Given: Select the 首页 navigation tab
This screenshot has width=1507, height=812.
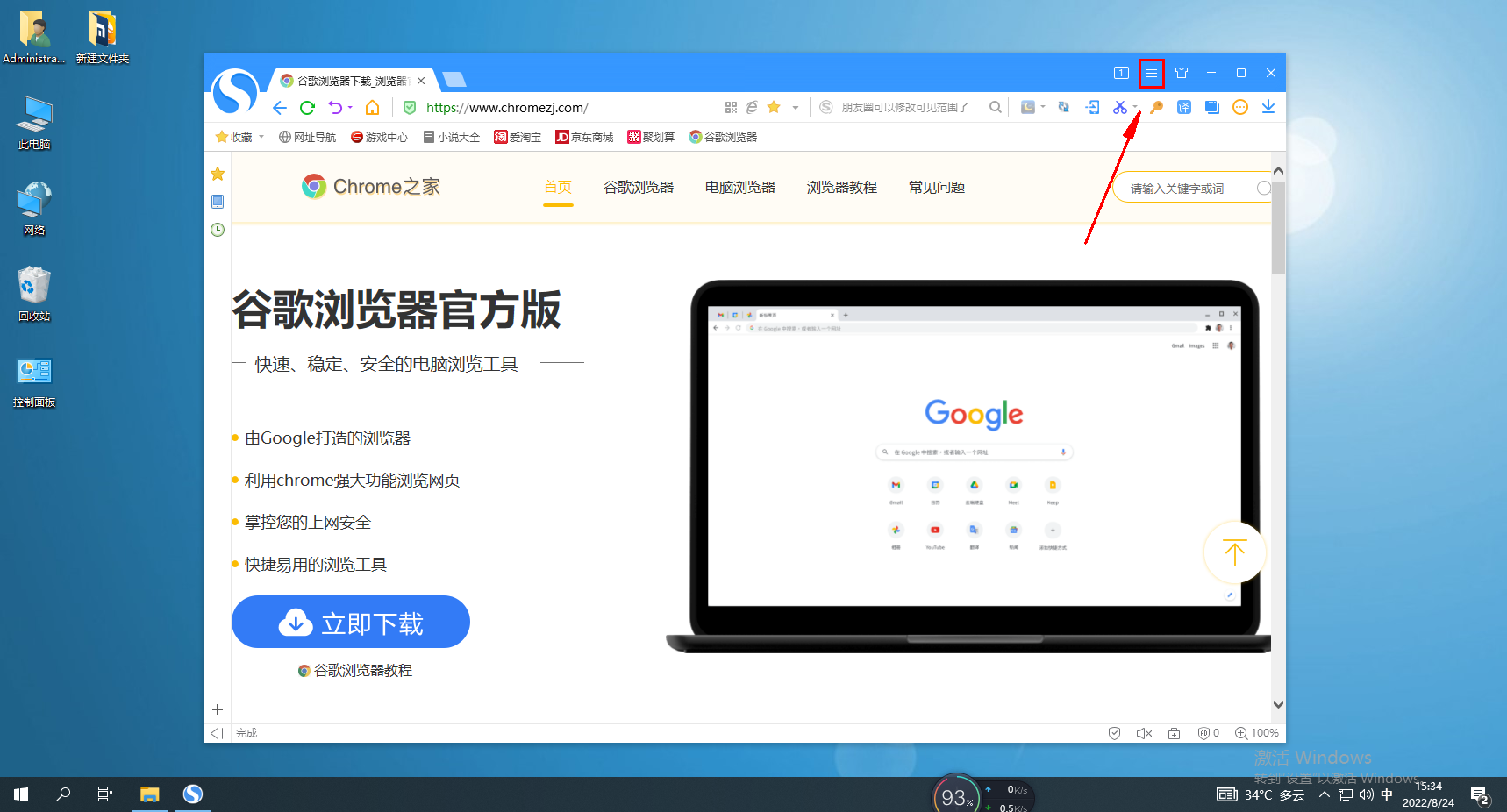Looking at the screenshot, I should pos(558,187).
